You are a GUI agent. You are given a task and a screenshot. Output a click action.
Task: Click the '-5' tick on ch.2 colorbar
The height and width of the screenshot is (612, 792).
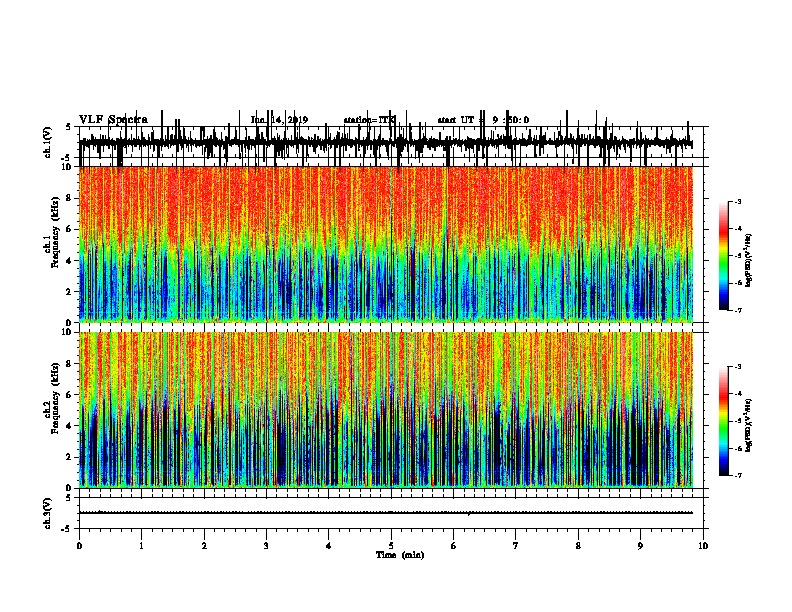(x=737, y=421)
